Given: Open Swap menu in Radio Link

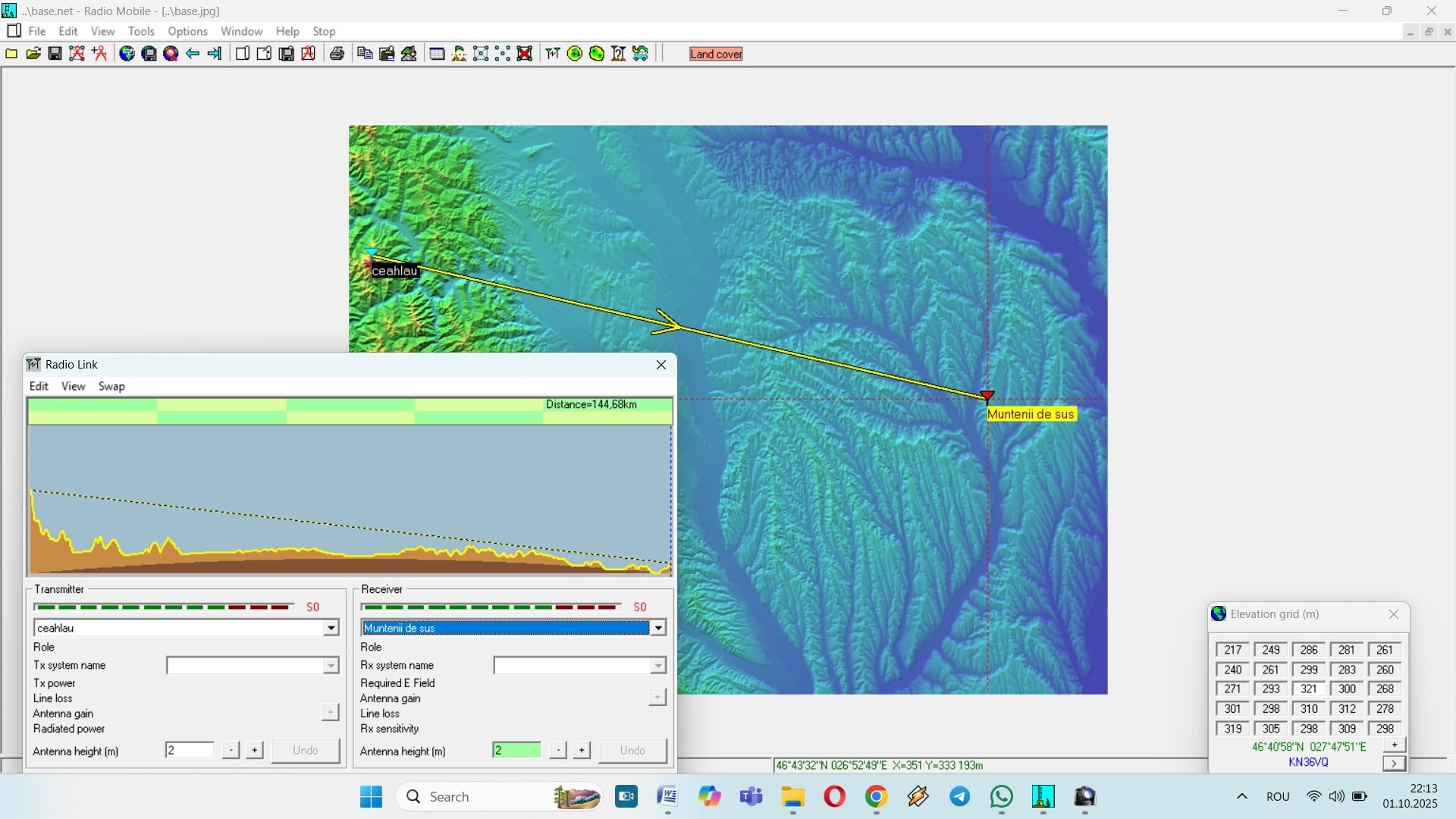Looking at the screenshot, I should click(x=111, y=386).
